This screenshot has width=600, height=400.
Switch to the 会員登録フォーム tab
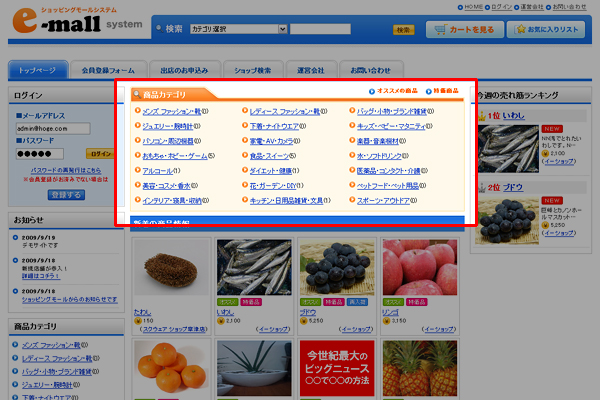107,71
